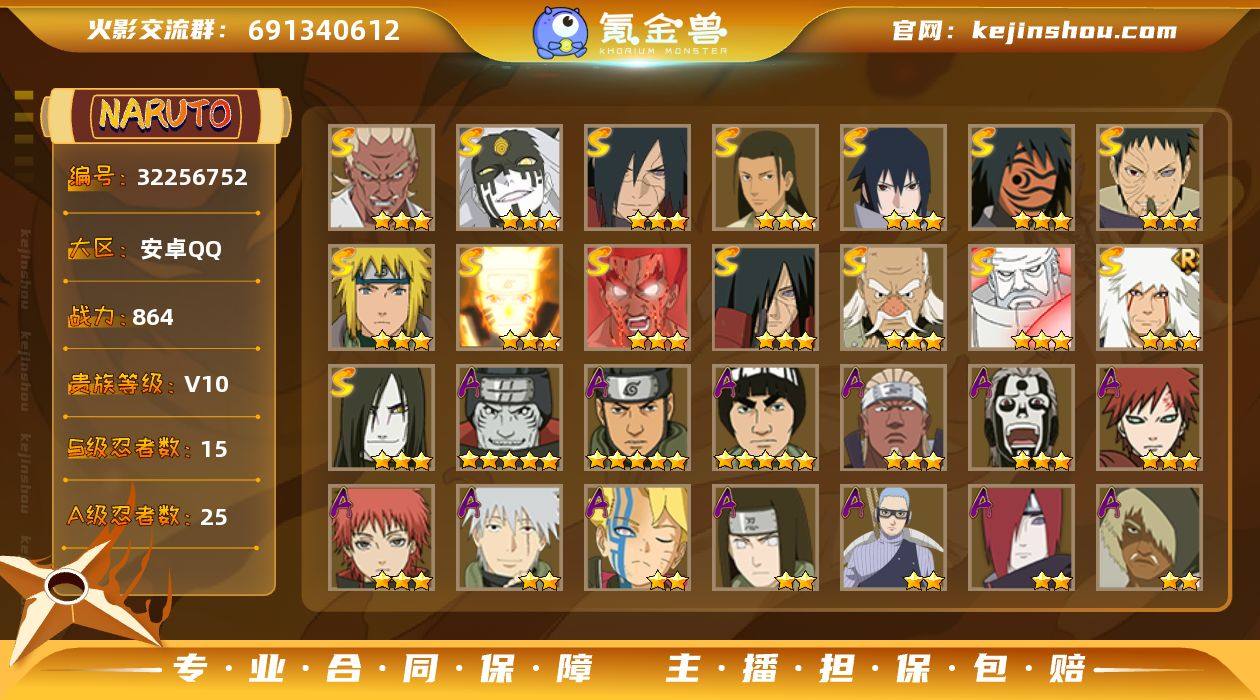Click the blue Khorium Monster mascot logo
This screenshot has height=700, width=1260.
tap(560, 32)
